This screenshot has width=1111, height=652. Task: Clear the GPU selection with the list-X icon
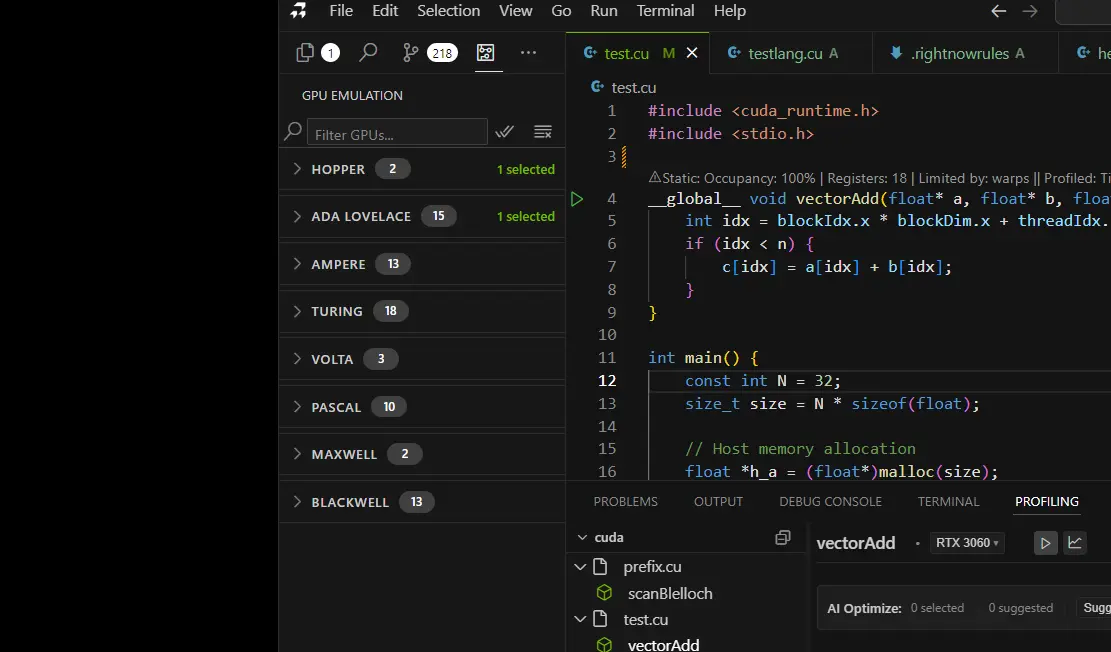pyautogui.click(x=543, y=132)
